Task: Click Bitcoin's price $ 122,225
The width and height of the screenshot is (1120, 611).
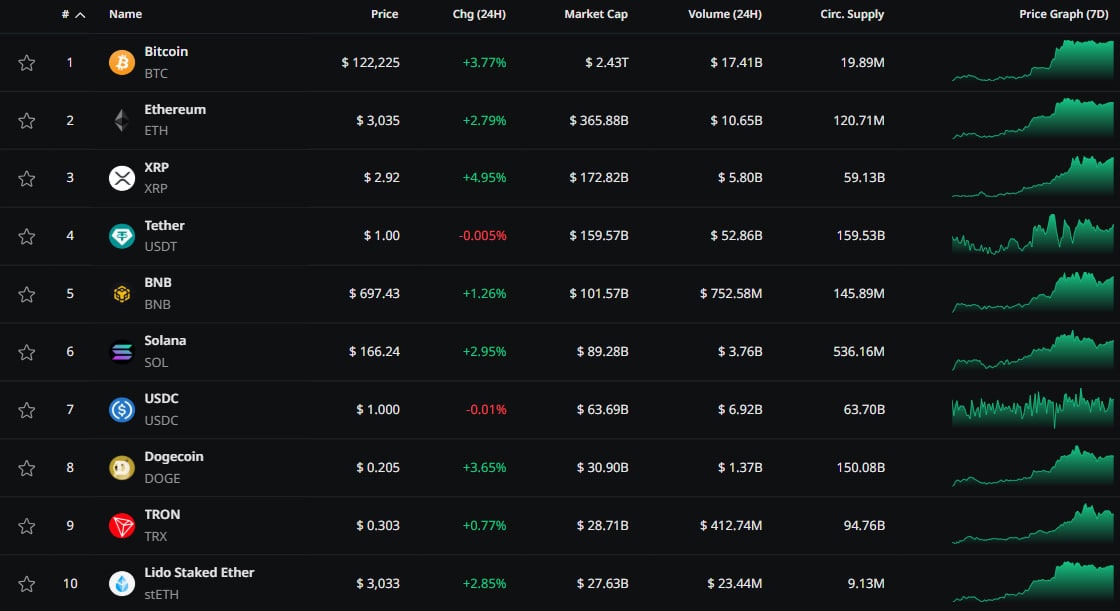Action: click(x=371, y=63)
